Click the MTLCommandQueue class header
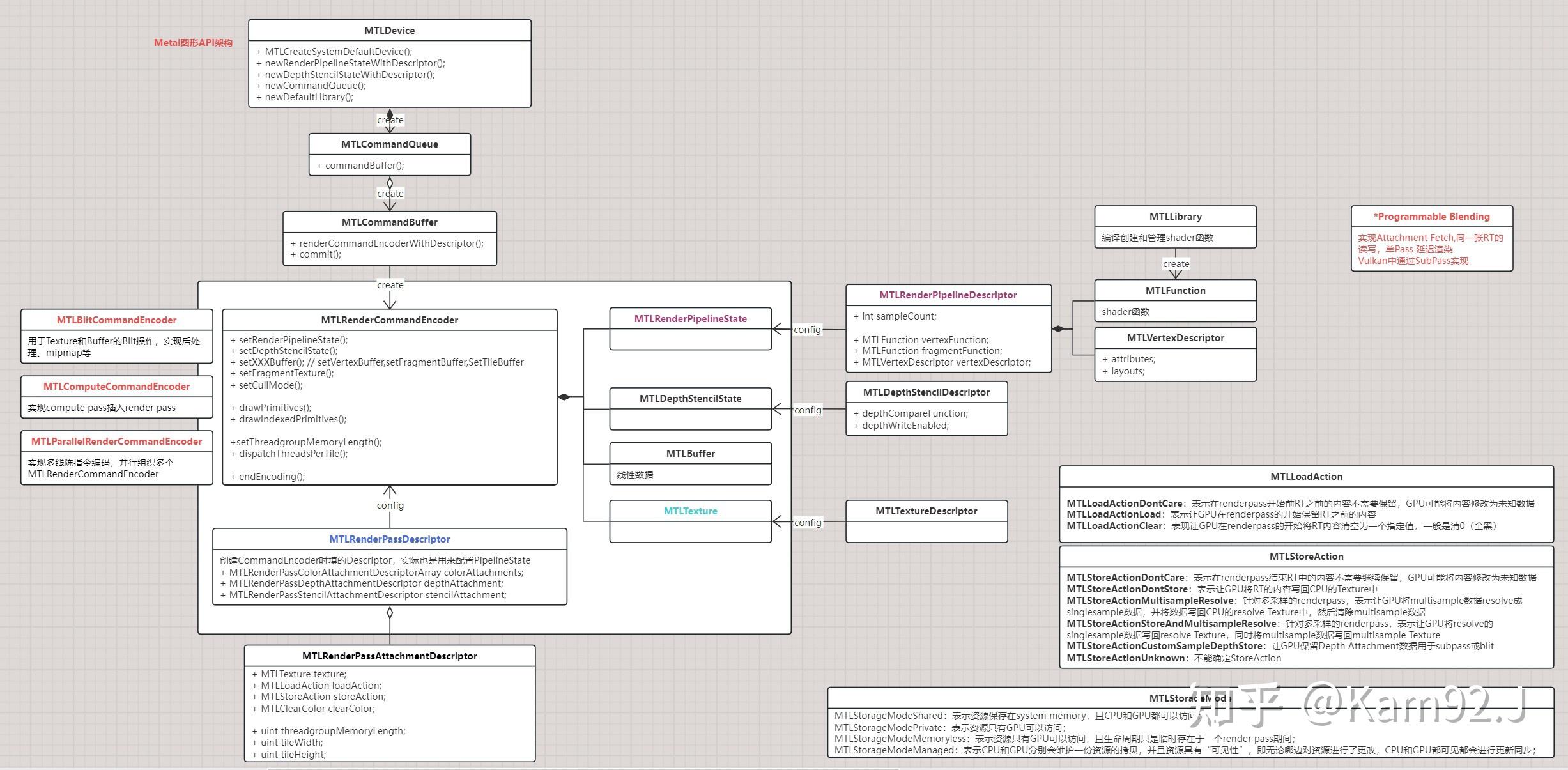This screenshot has height=770, width=1568. (x=389, y=144)
